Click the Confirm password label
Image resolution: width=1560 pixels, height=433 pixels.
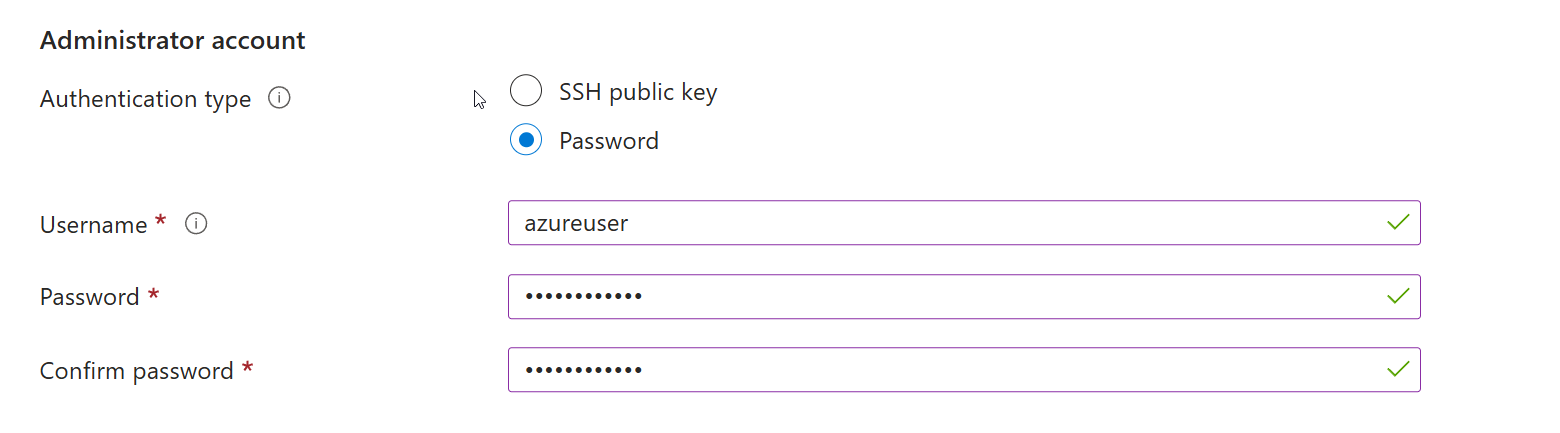tap(136, 371)
